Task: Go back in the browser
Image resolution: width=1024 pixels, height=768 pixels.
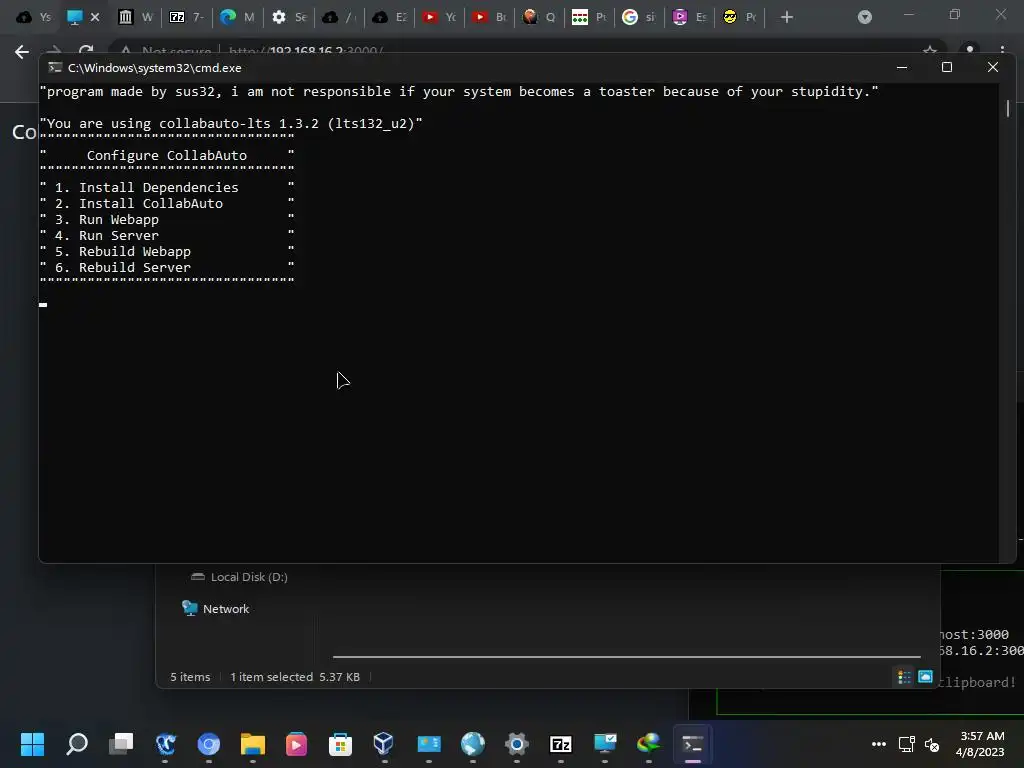Action: pos(22,52)
